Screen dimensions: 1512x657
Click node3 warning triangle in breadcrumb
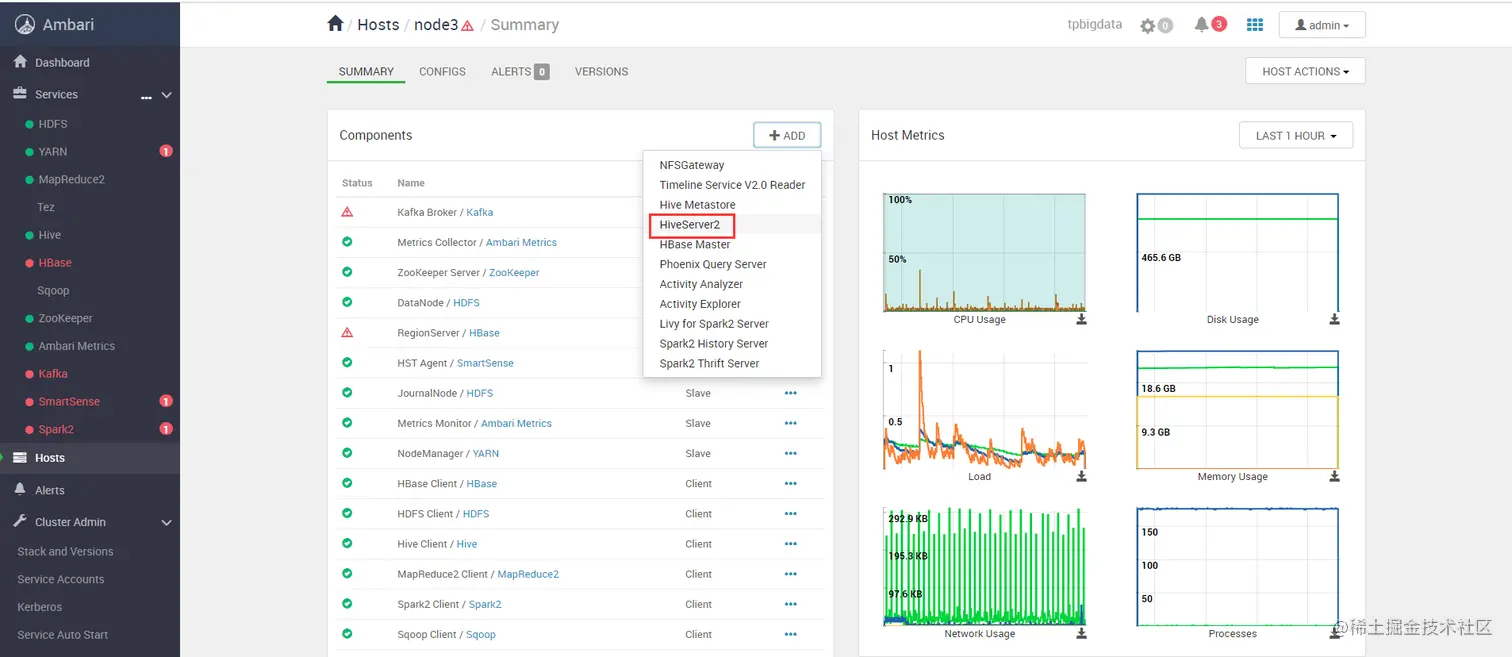[x=467, y=26]
